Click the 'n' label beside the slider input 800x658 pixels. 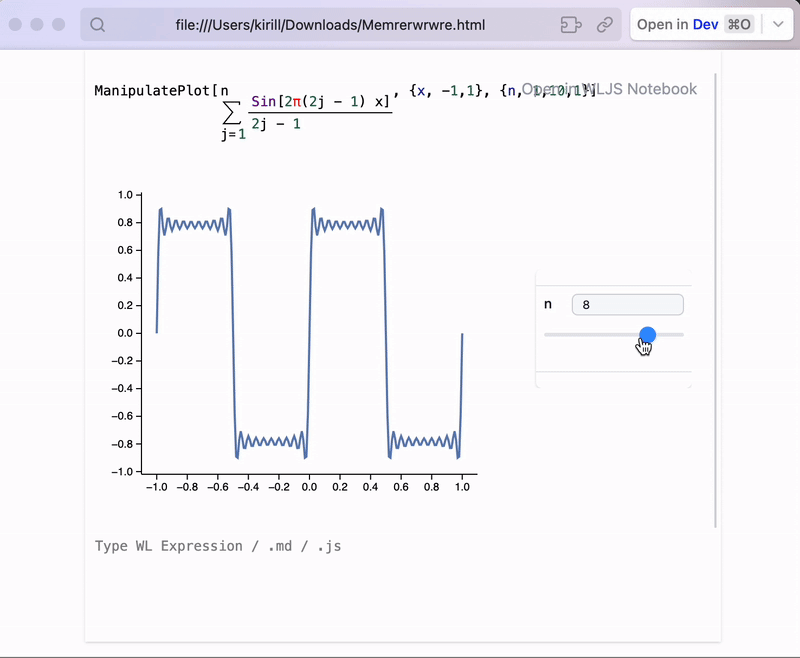[548, 305]
